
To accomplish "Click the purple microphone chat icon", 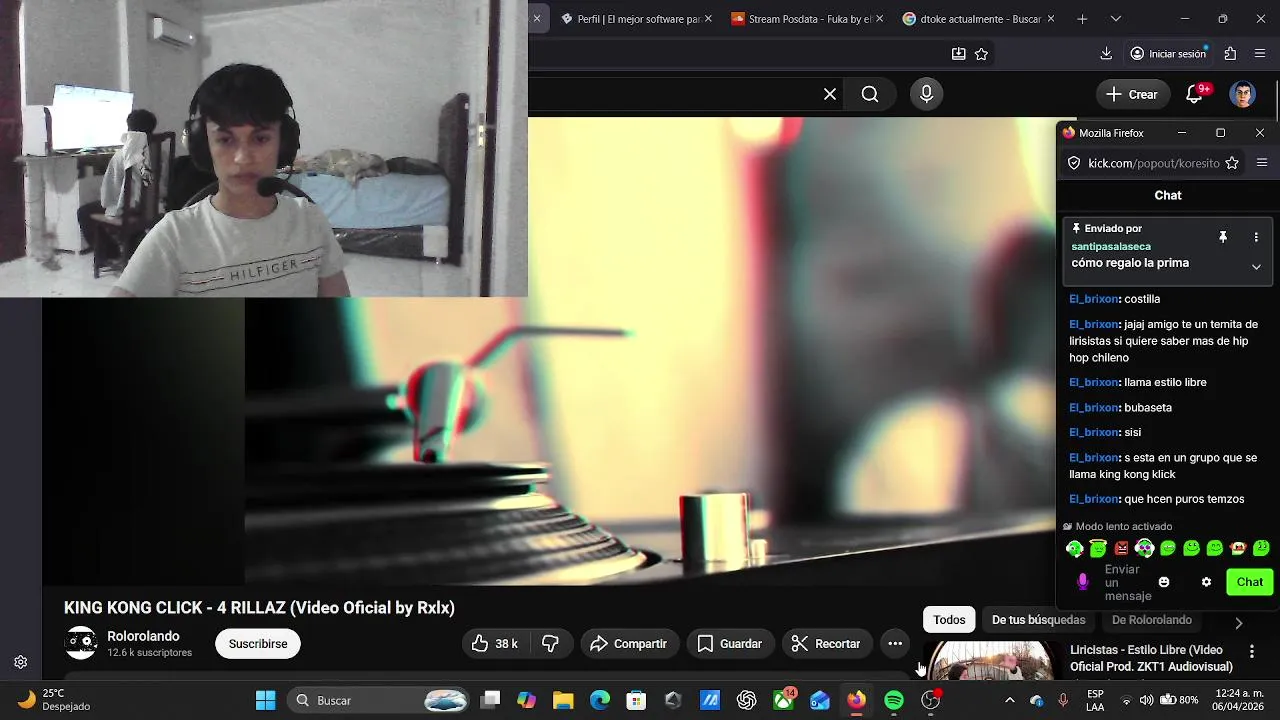I will click(1082, 582).
